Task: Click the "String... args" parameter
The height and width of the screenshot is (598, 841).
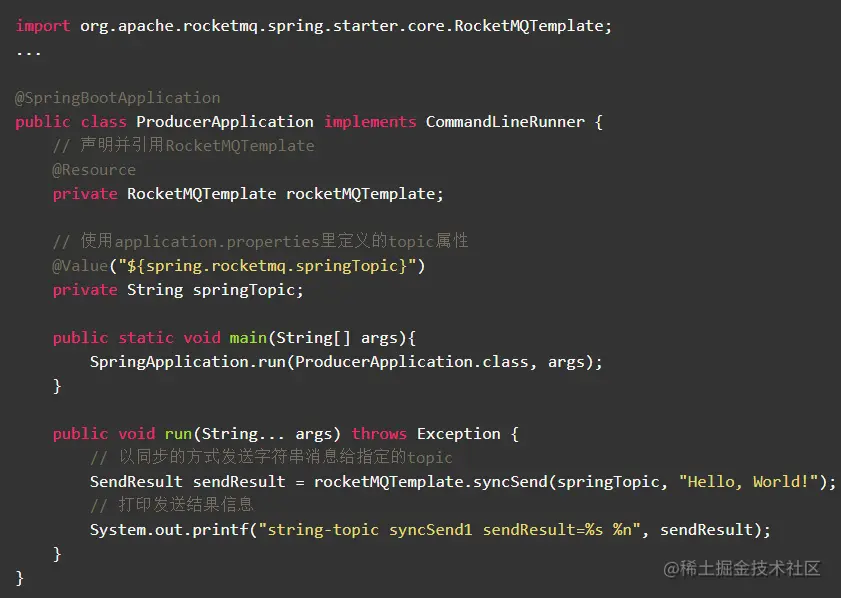Action: (x=267, y=434)
